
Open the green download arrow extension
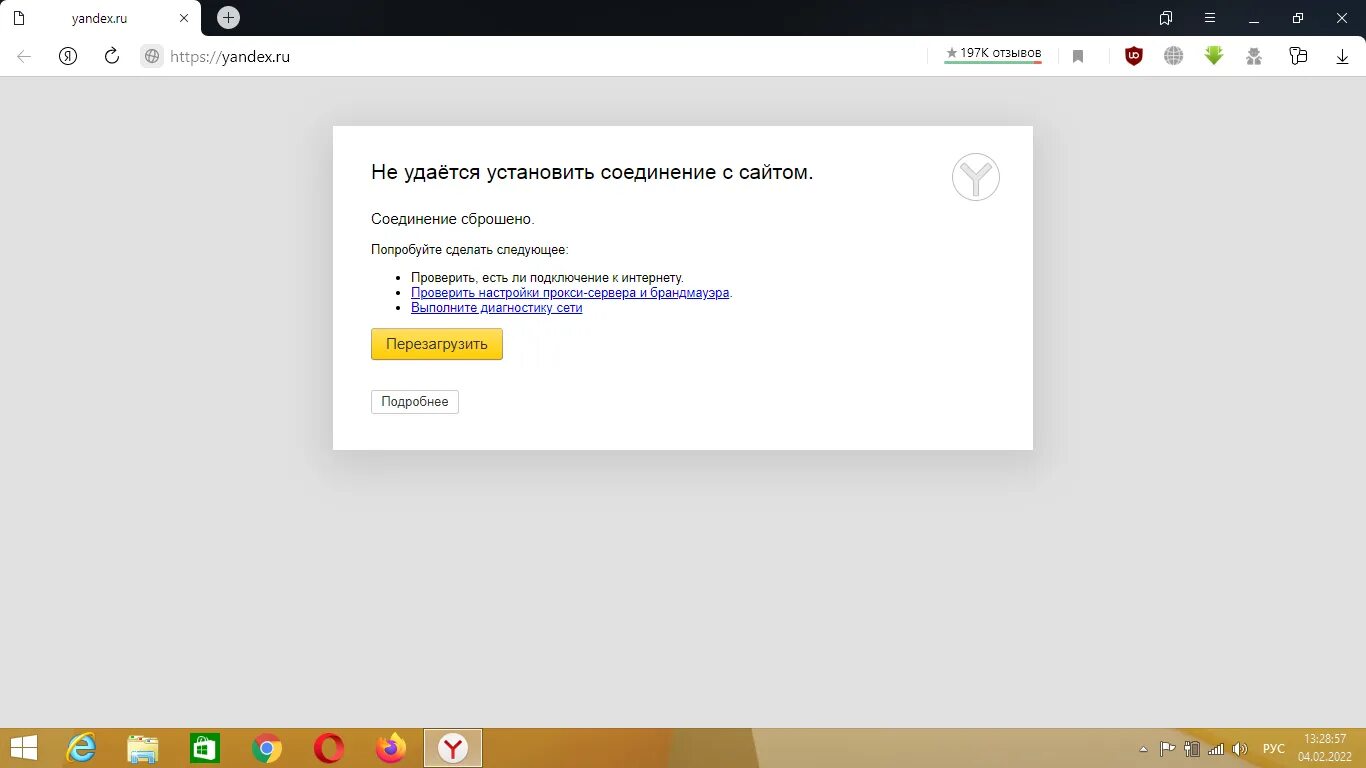coord(1214,56)
